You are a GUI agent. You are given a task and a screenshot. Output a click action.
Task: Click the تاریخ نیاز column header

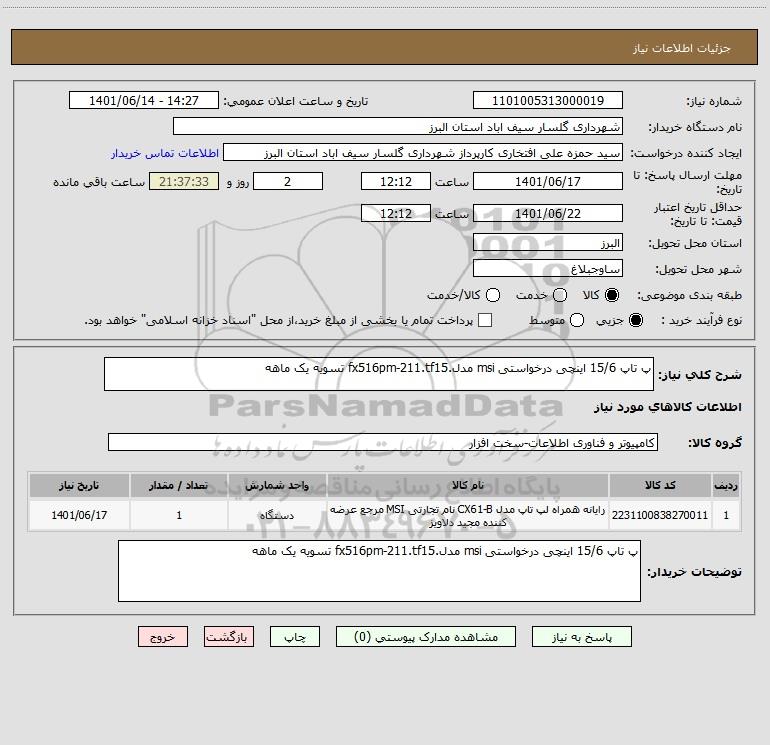[79, 486]
